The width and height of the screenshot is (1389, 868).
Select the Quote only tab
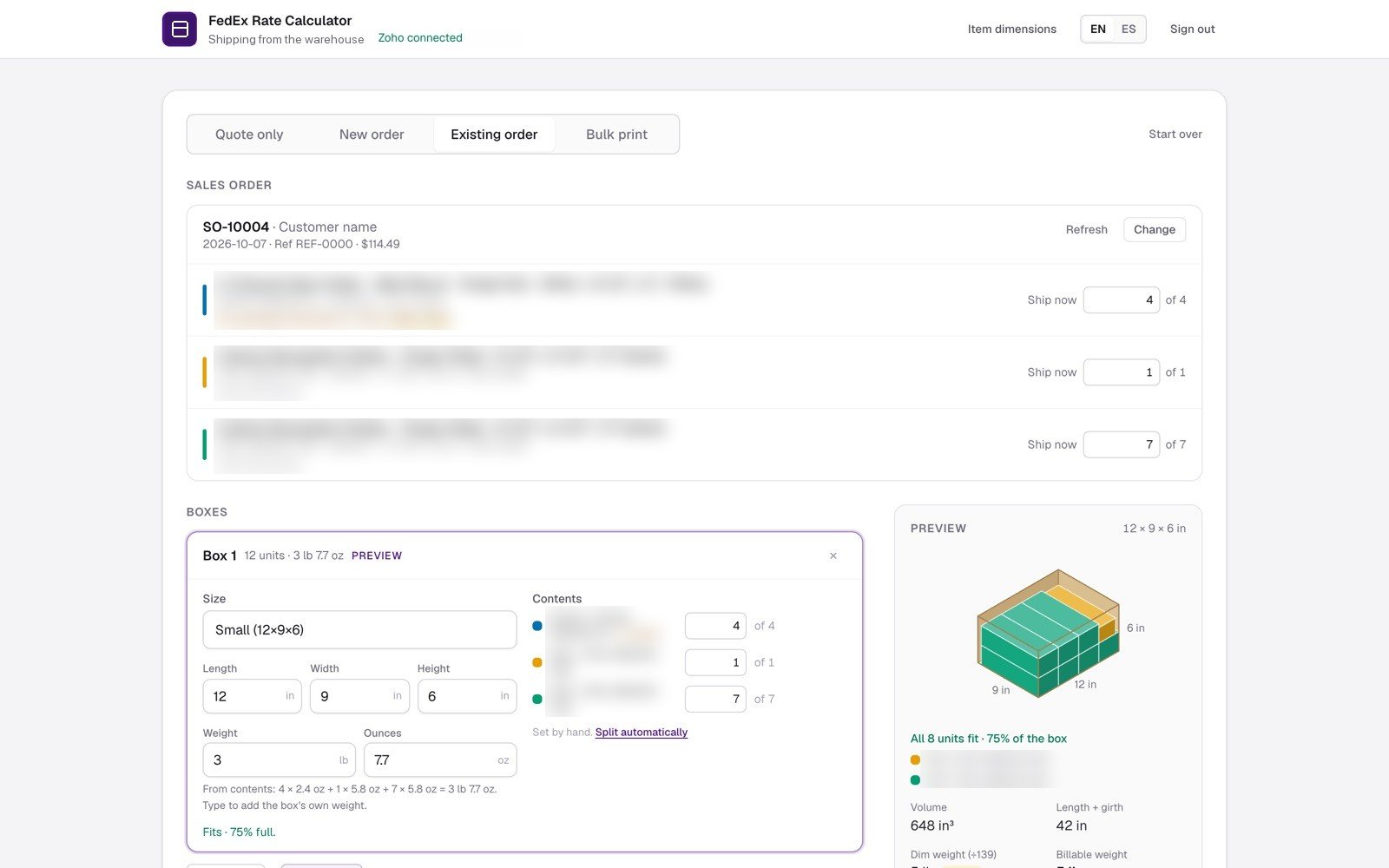click(249, 135)
